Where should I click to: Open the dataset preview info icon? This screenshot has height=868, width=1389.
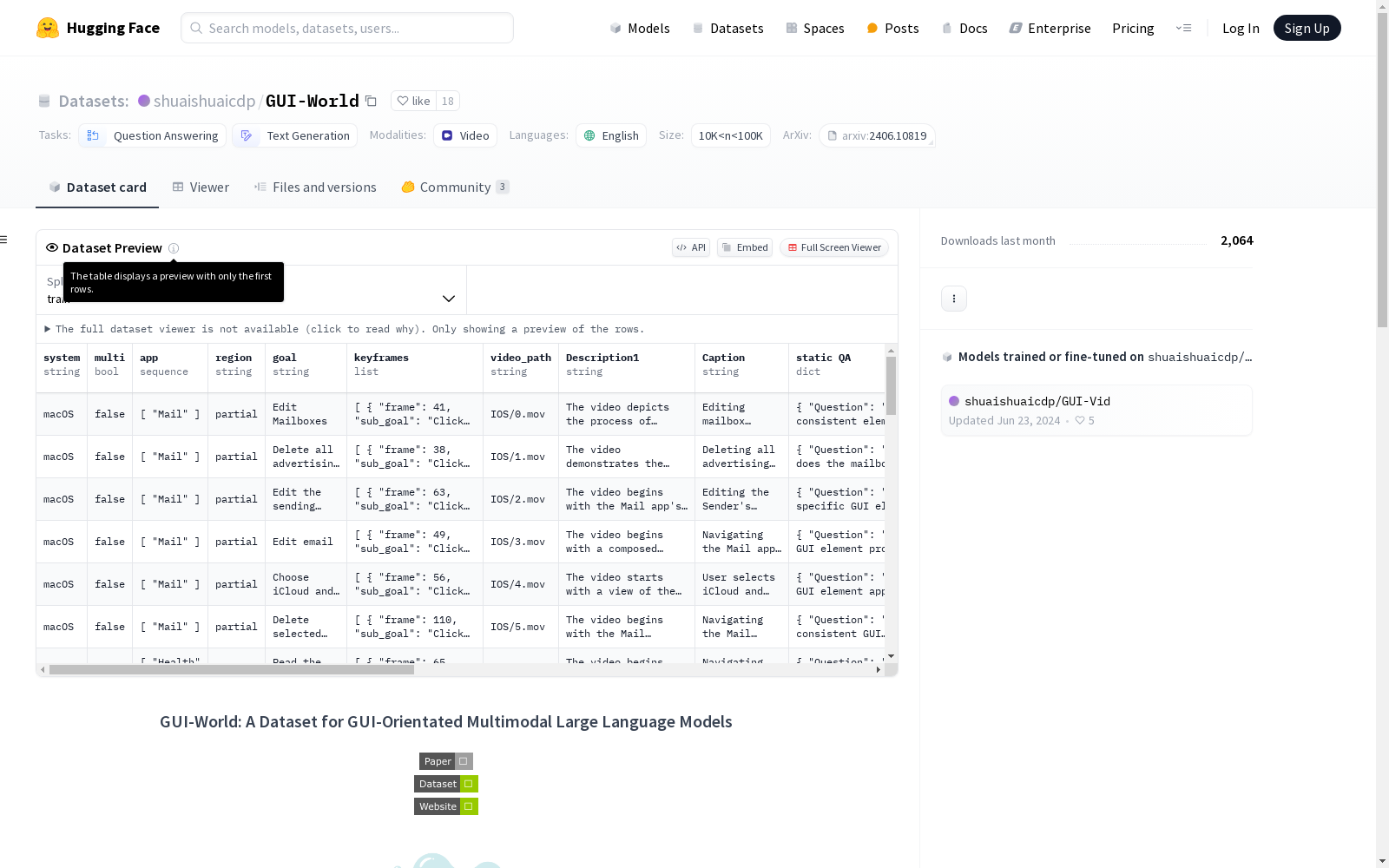(x=174, y=248)
